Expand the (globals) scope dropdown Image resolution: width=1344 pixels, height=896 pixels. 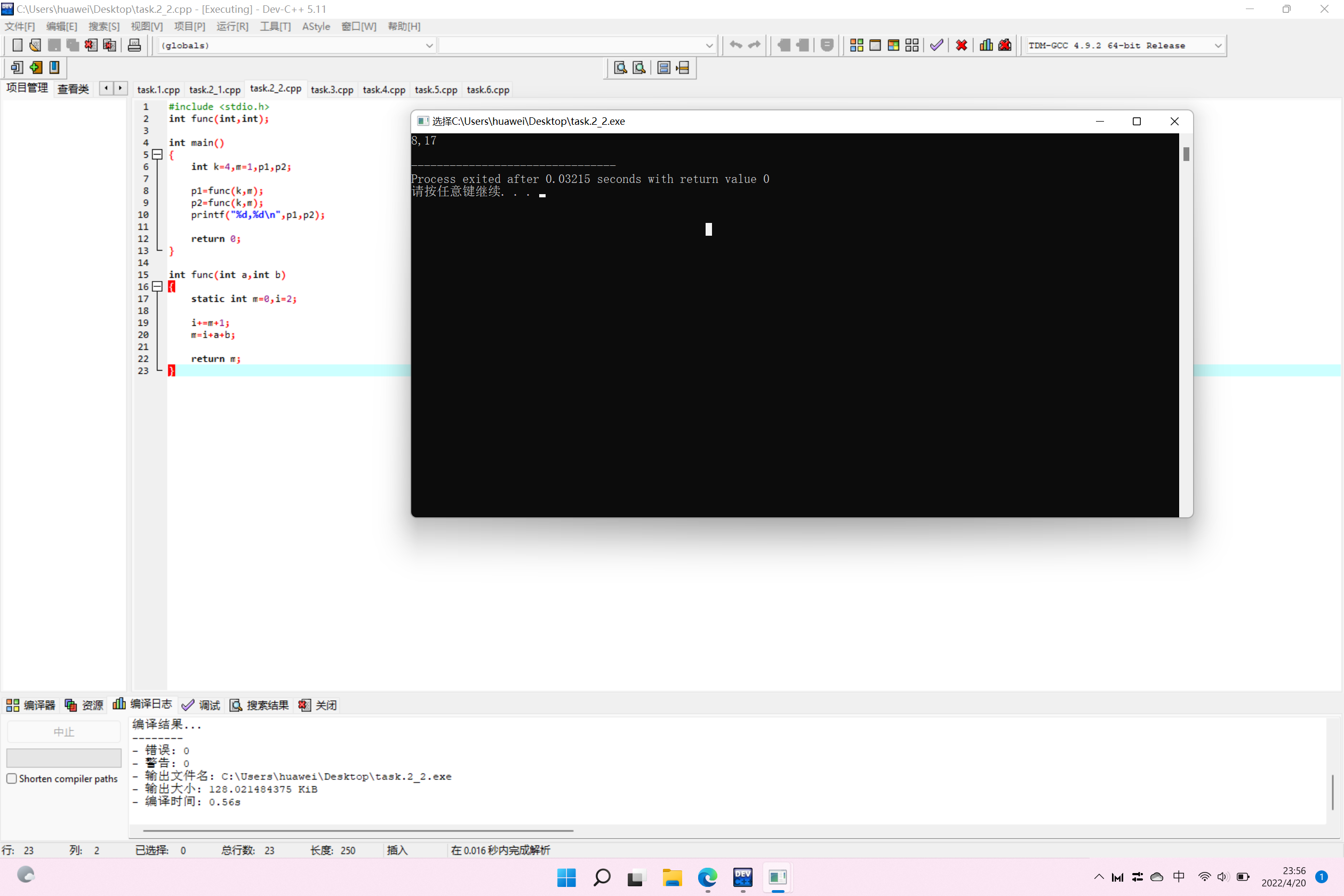(429, 45)
